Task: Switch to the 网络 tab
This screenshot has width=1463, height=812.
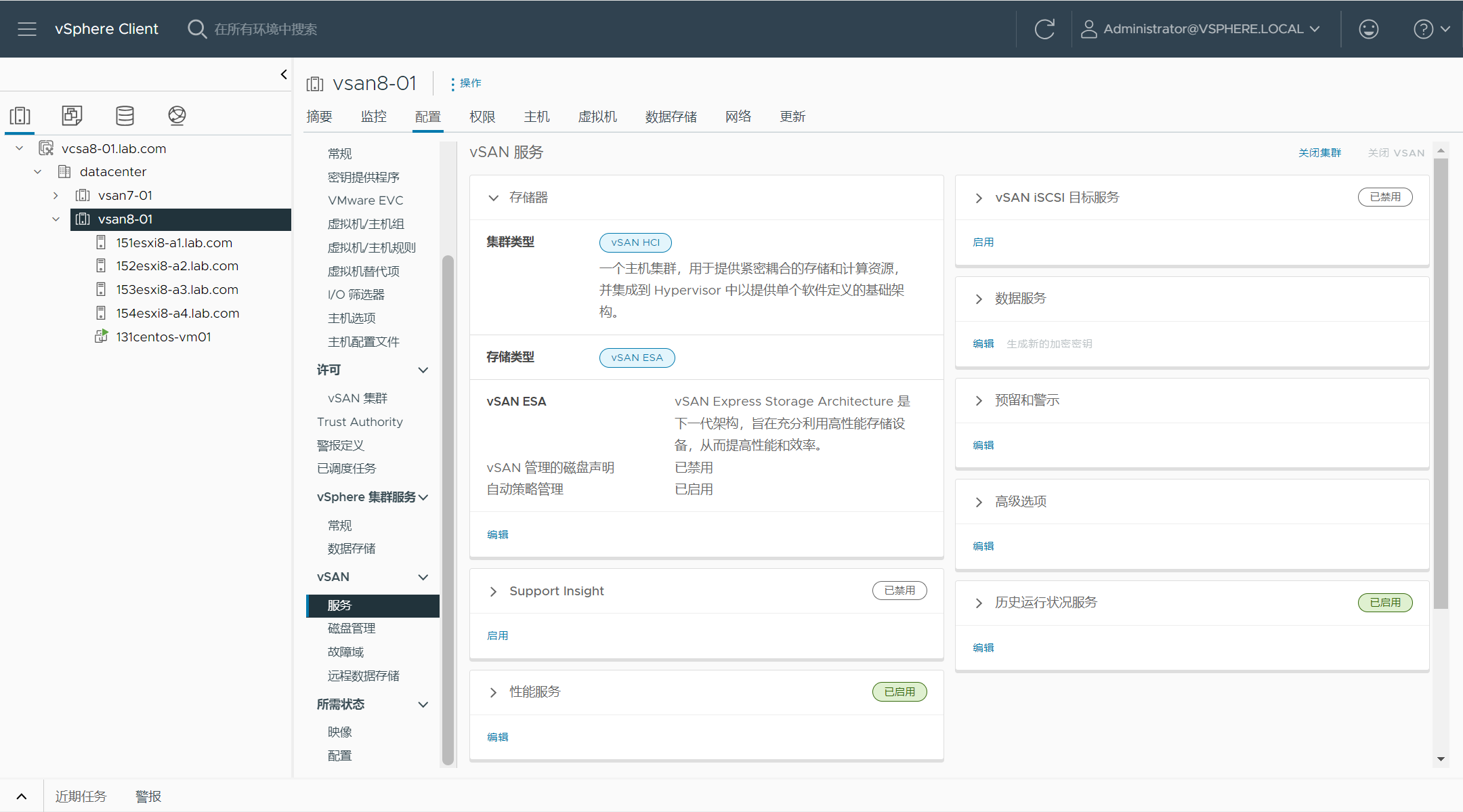Action: (x=738, y=116)
